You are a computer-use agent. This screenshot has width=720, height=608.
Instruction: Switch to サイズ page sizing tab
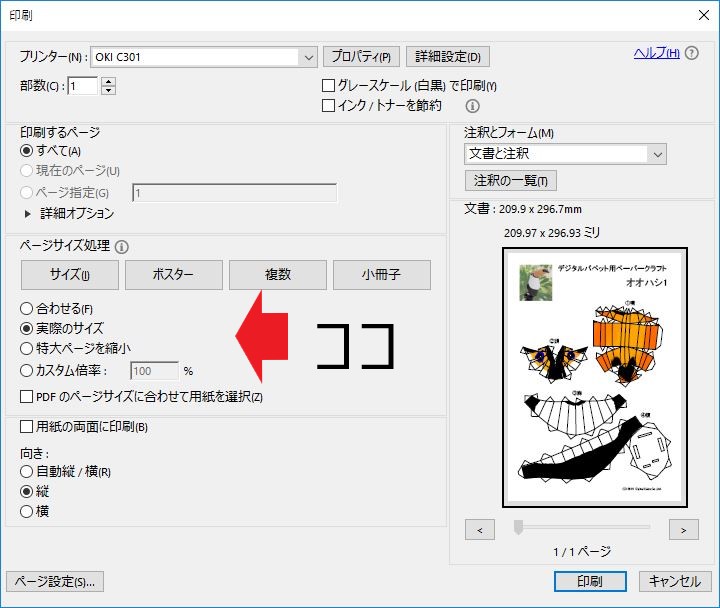[70, 275]
